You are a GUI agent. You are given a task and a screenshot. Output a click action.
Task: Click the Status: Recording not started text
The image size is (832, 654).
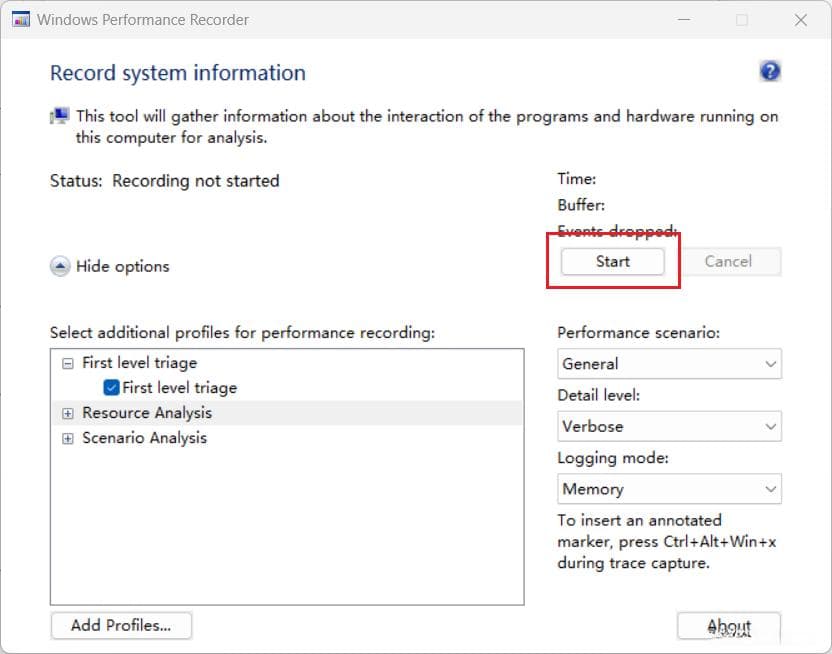click(x=164, y=181)
